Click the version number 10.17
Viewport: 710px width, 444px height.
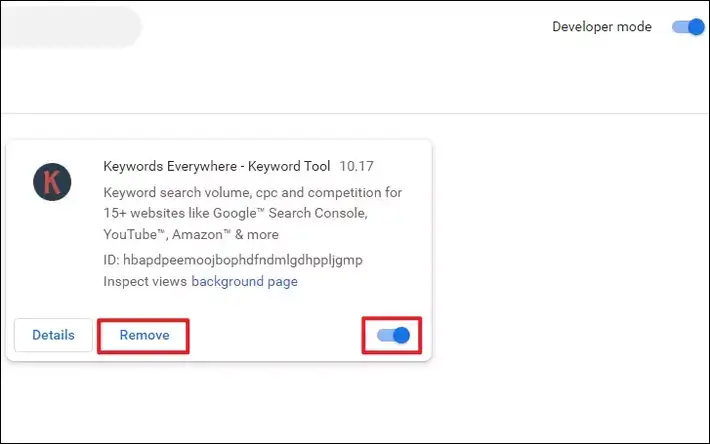click(x=356, y=166)
